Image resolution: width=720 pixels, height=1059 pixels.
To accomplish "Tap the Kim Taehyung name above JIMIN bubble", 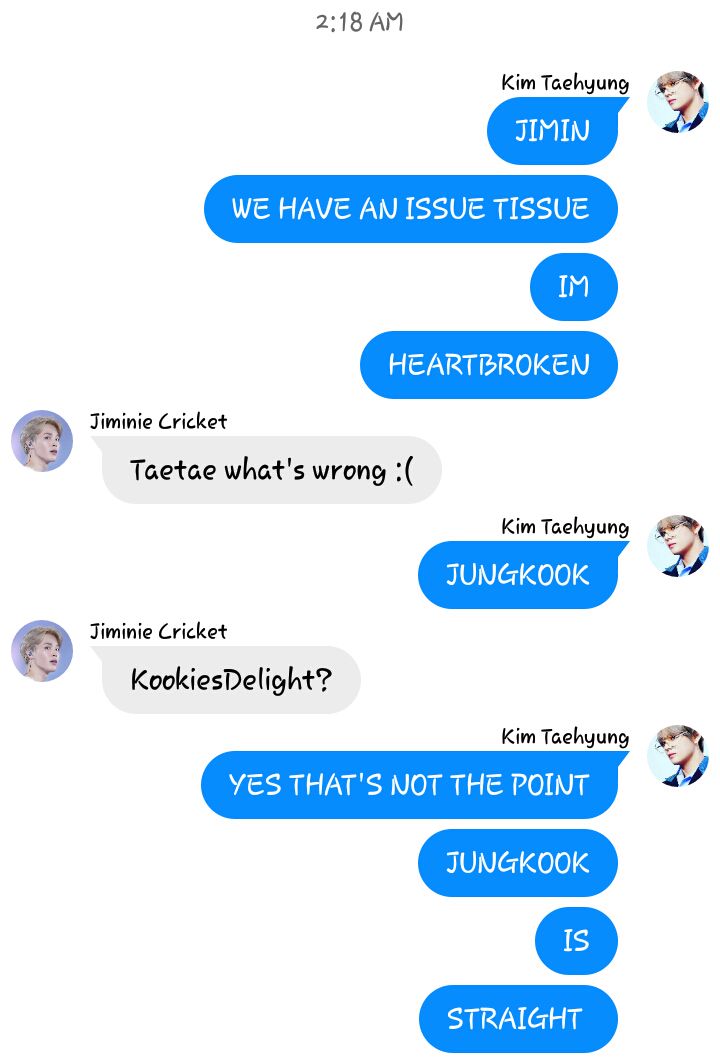I will pos(565,83).
